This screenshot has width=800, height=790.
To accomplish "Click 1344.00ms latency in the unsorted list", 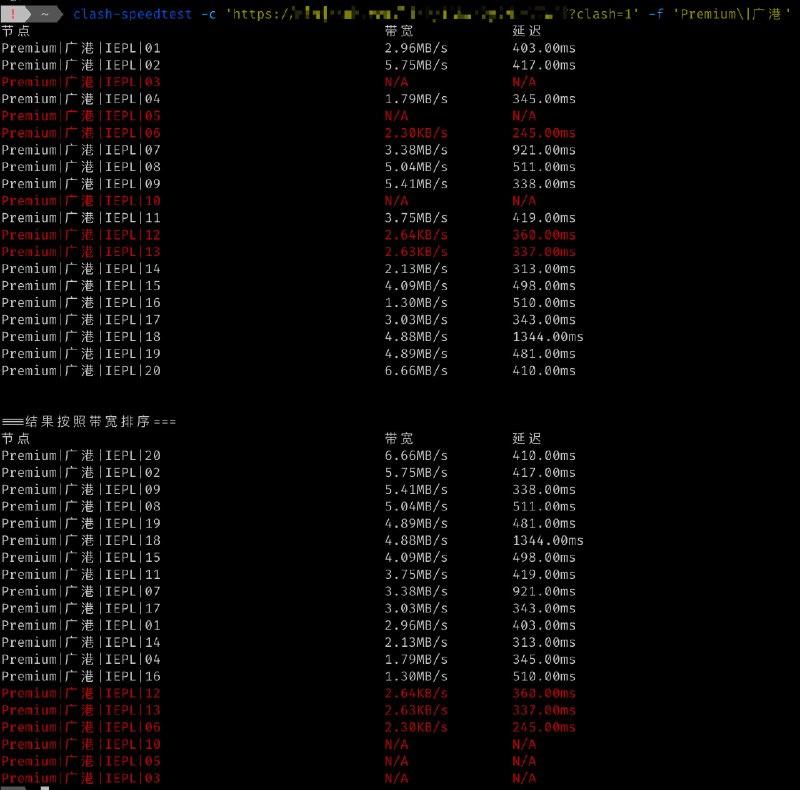I will (x=548, y=337).
